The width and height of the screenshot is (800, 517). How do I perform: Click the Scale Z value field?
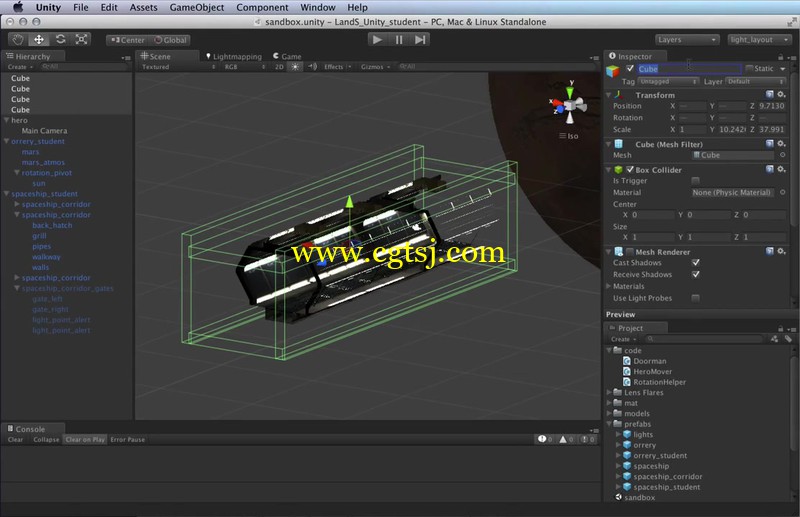pos(772,130)
